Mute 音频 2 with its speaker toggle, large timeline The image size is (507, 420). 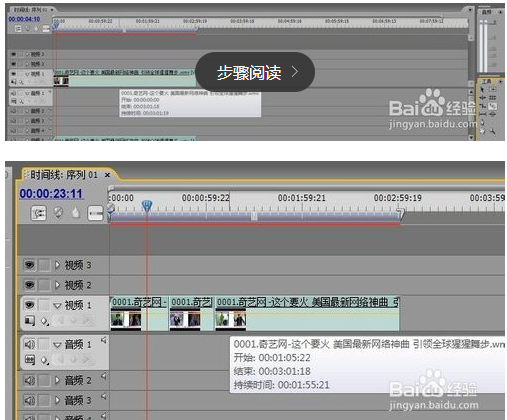(30, 380)
